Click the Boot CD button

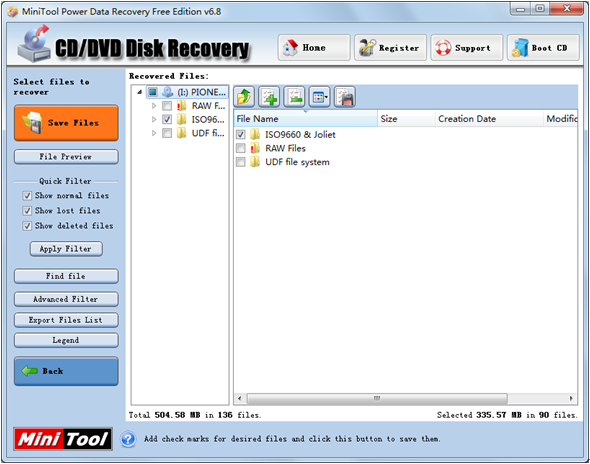click(543, 48)
